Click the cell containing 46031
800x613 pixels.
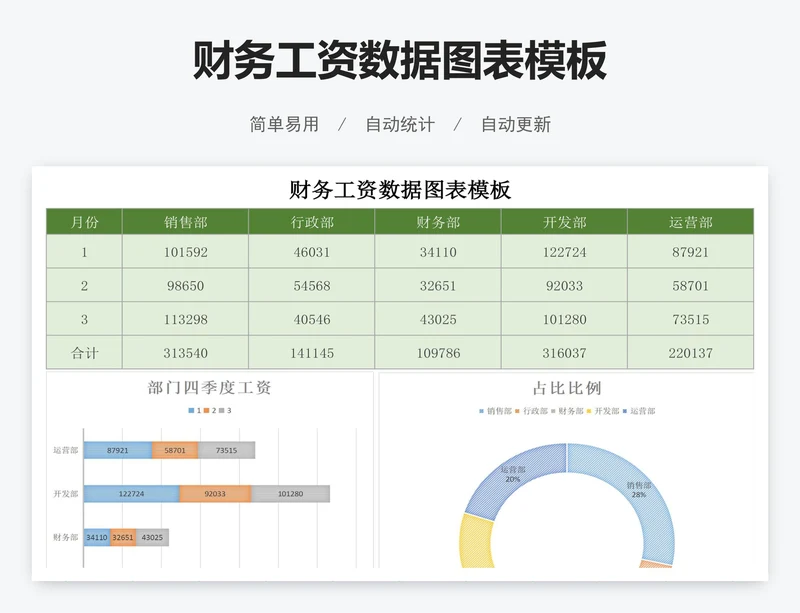click(x=312, y=252)
